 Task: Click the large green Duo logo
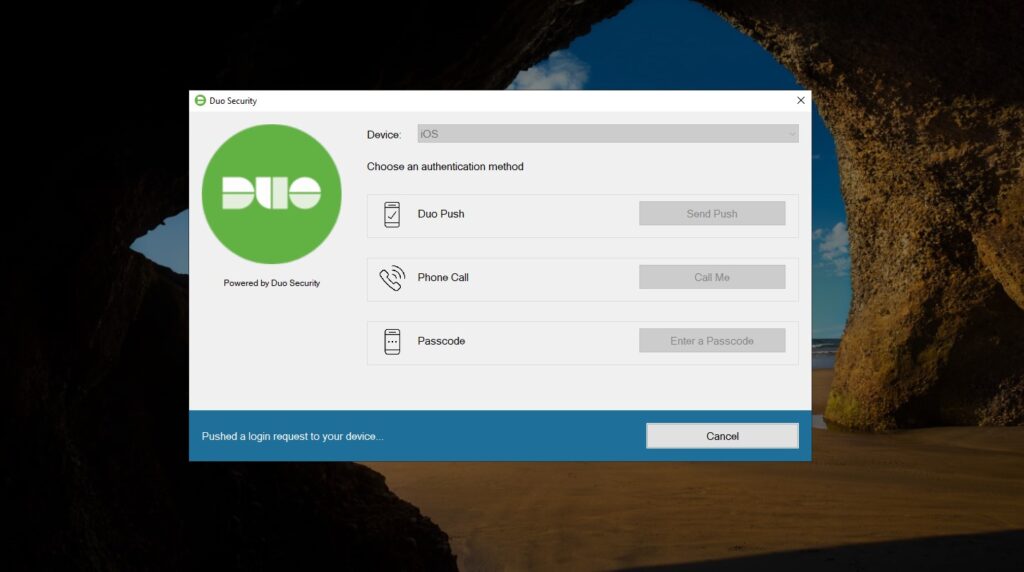pyautogui.click(x=272, y=194)
